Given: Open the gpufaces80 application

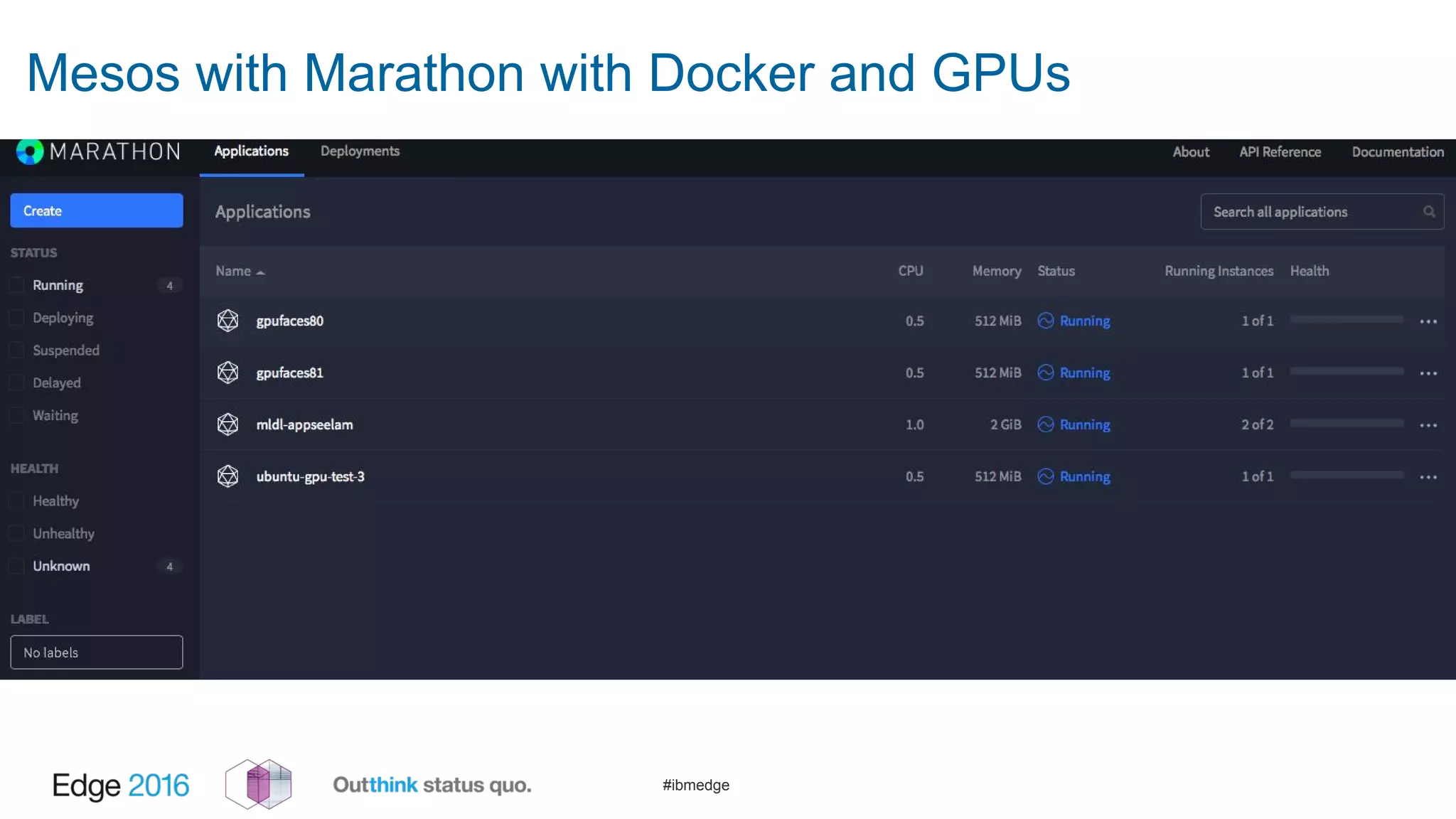Looking at the screenshot, I should tap(289, 321).
